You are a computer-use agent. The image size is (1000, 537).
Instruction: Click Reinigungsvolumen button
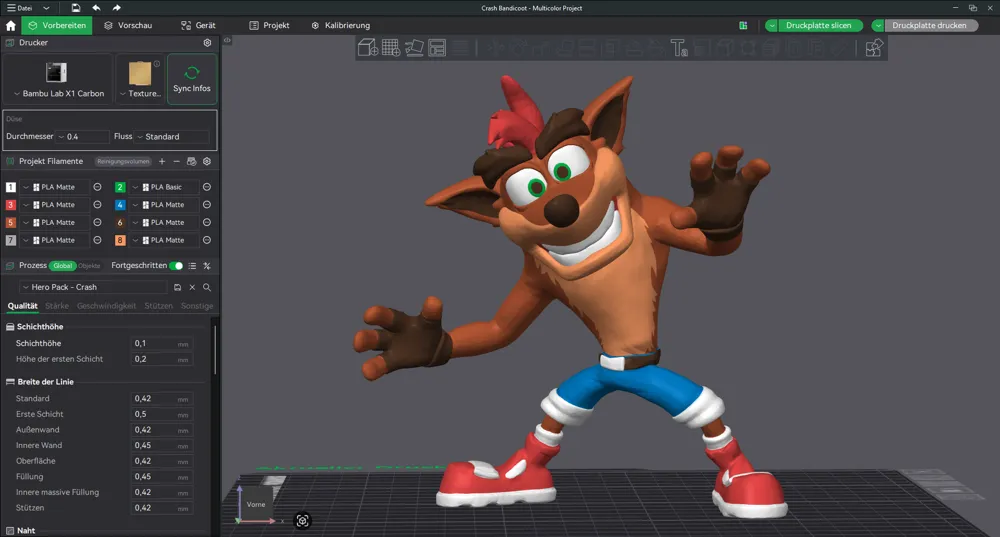[123, 161]
